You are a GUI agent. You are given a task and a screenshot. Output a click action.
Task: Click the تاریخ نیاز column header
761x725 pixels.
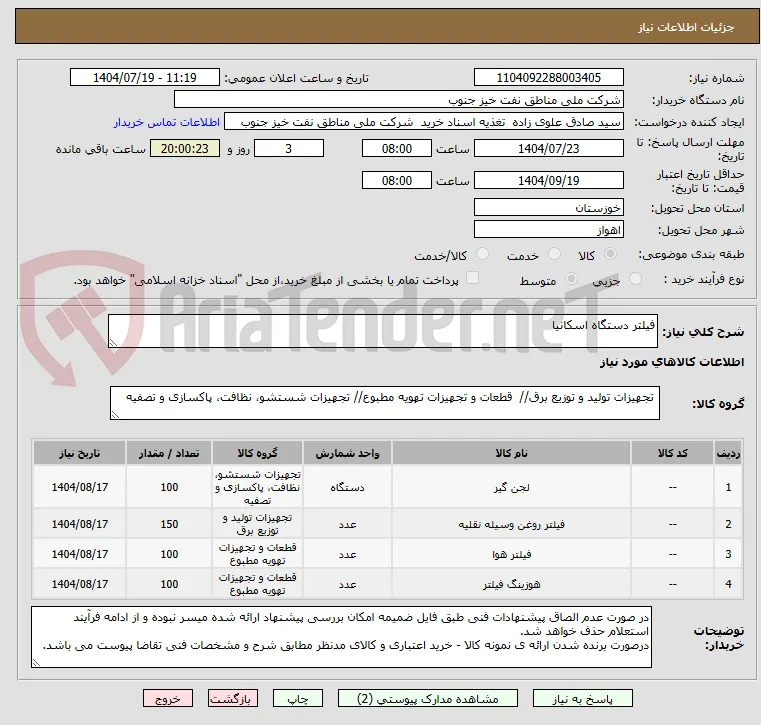pos(80,453)
